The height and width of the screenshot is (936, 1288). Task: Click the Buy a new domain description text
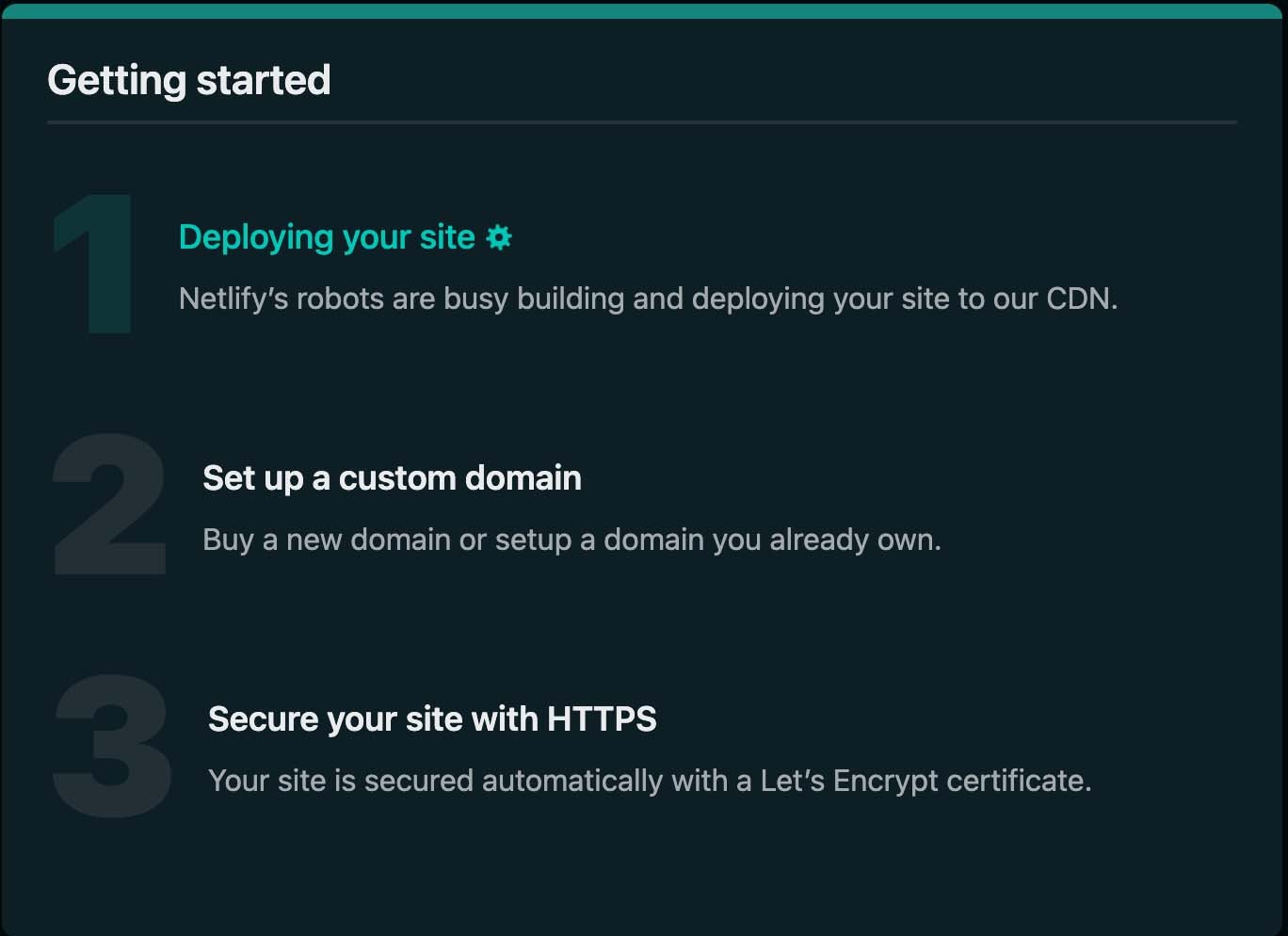572,540
